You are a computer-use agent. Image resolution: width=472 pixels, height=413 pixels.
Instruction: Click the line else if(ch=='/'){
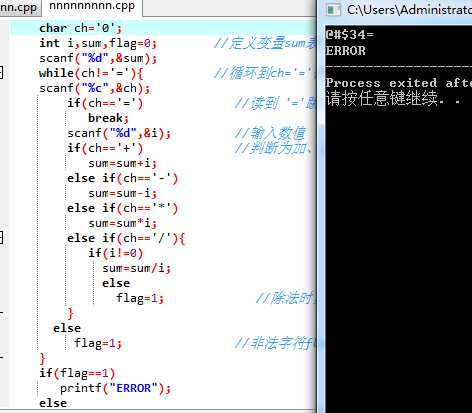(126, 238)
